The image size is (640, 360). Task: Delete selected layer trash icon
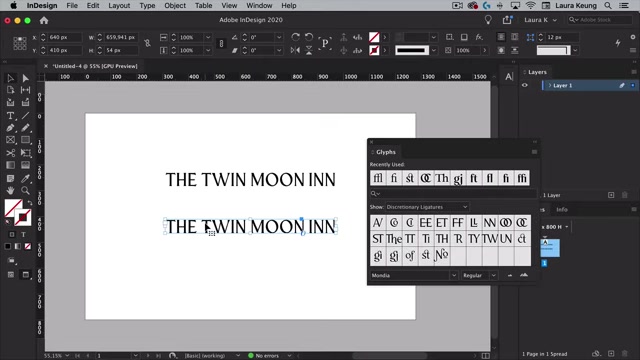(624, 195)
